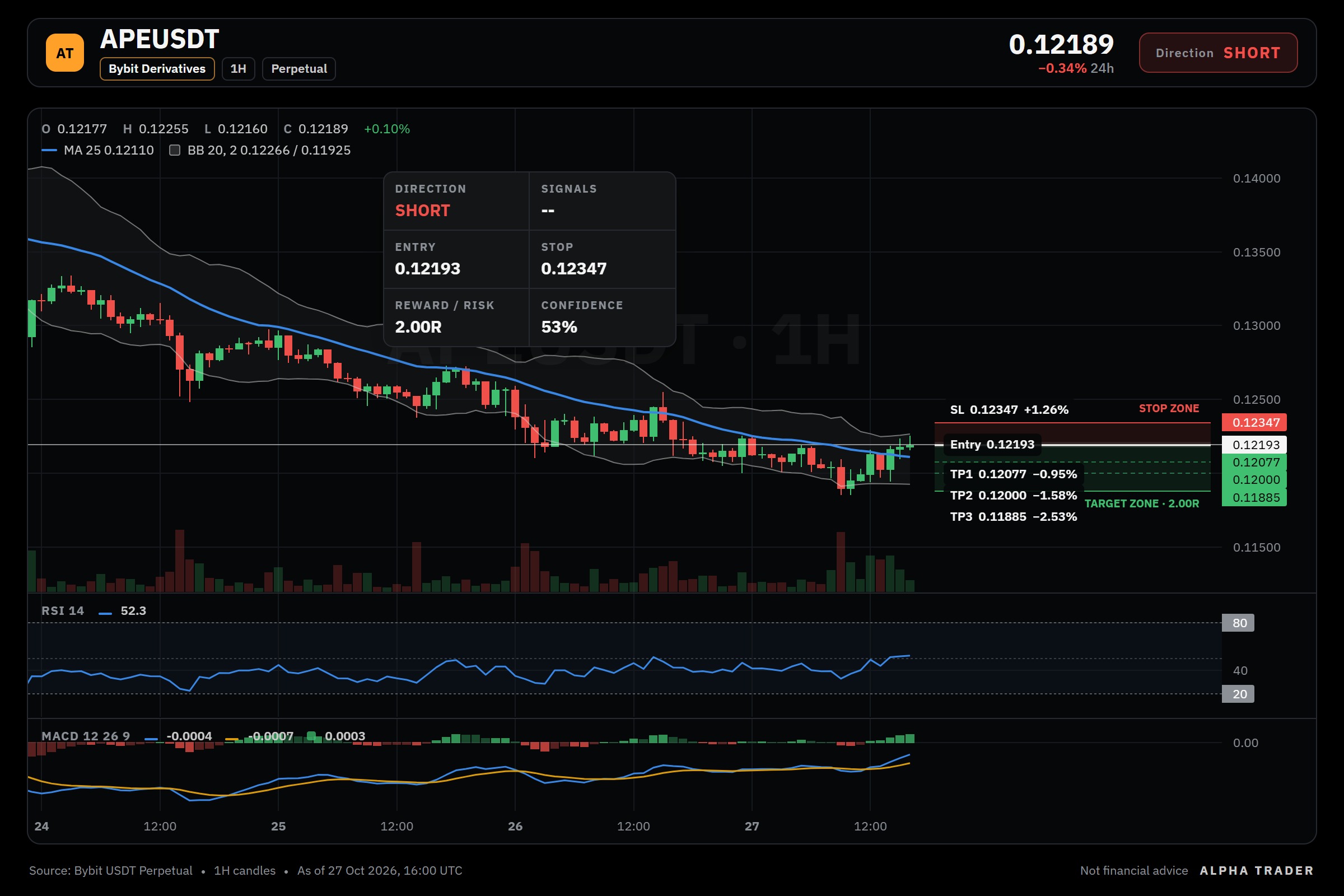Click the '−0.34% 24h' change value
Image resolution: width=1344 pixels, height=896 pixels.
click(1075, 68)
